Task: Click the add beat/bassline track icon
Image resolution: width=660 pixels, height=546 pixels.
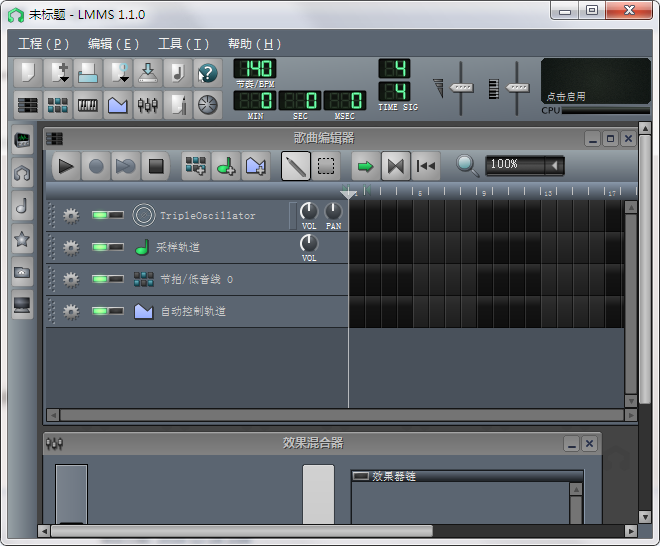Action: 196,166
